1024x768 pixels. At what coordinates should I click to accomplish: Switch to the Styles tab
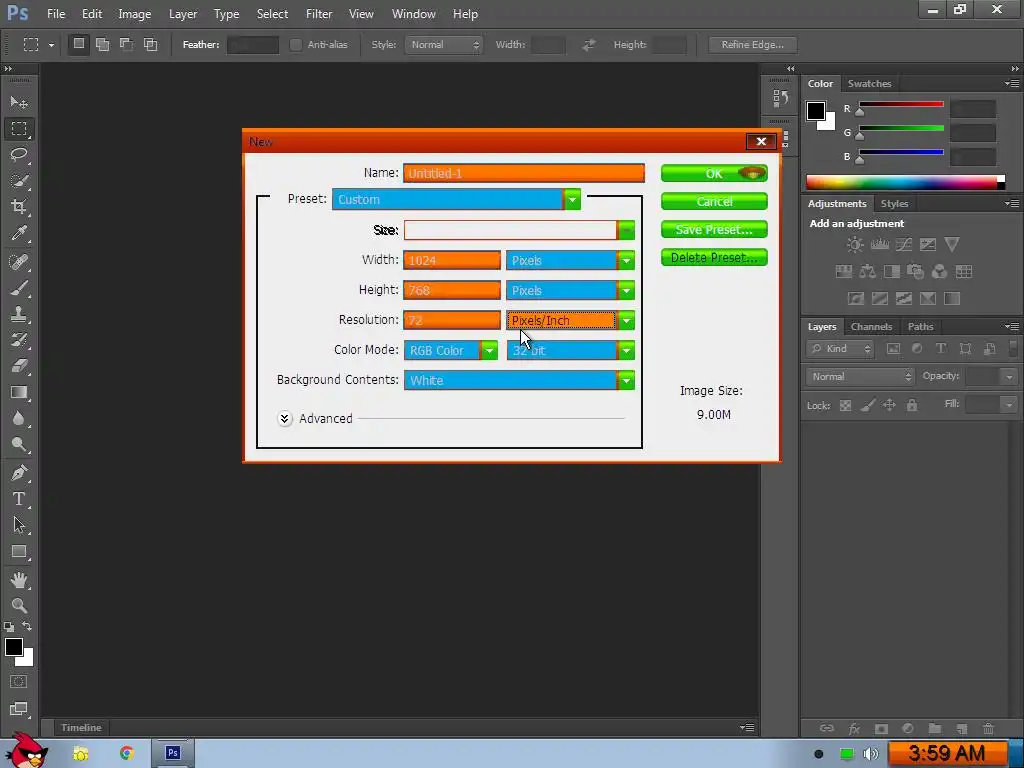click(x=894, y=204)
